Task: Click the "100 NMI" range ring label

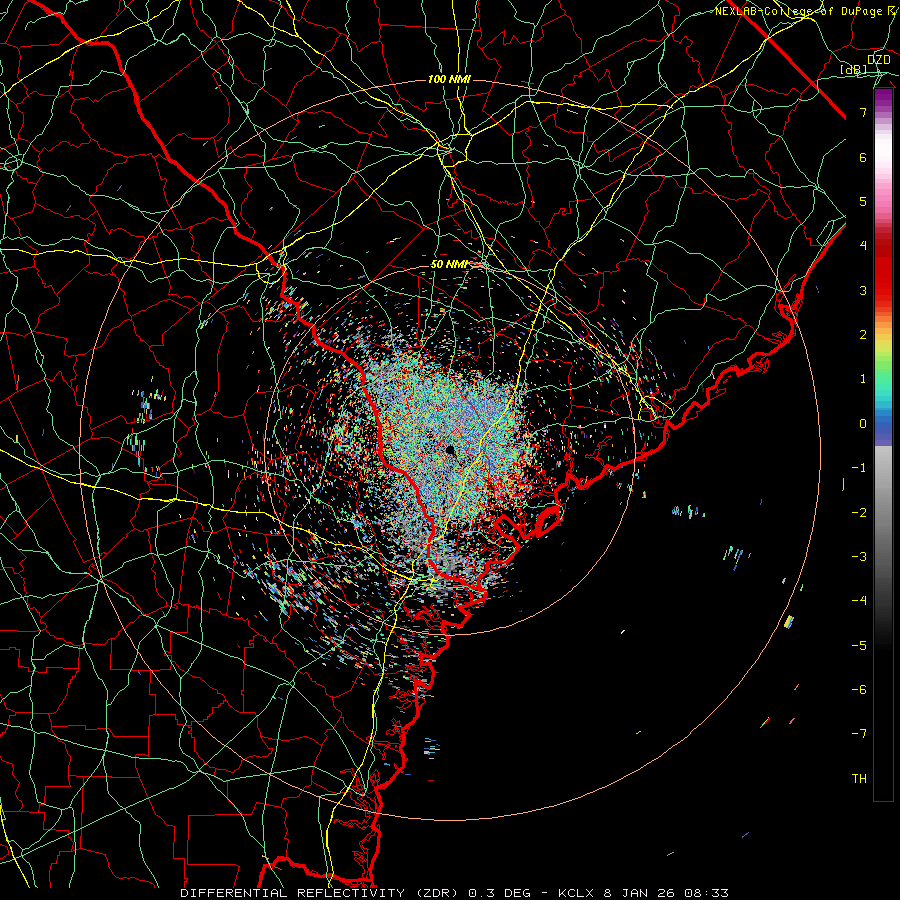Action: click(449, 79)
